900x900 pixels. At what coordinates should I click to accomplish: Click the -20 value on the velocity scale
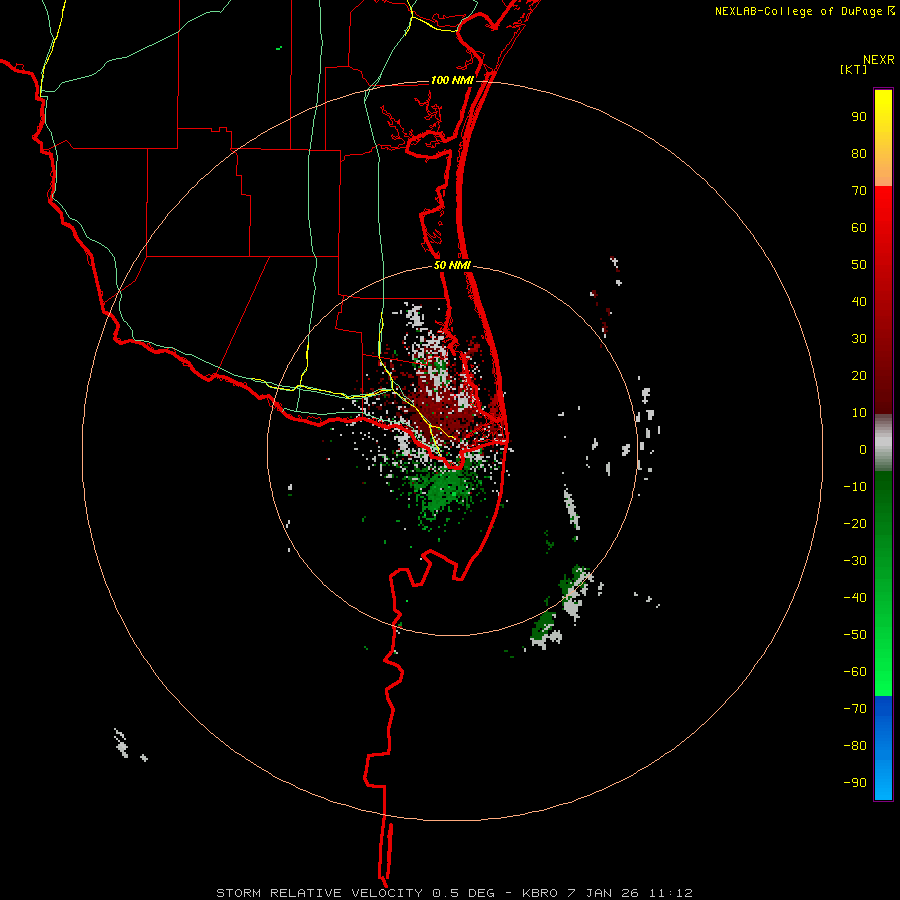(x=855, y=524)
